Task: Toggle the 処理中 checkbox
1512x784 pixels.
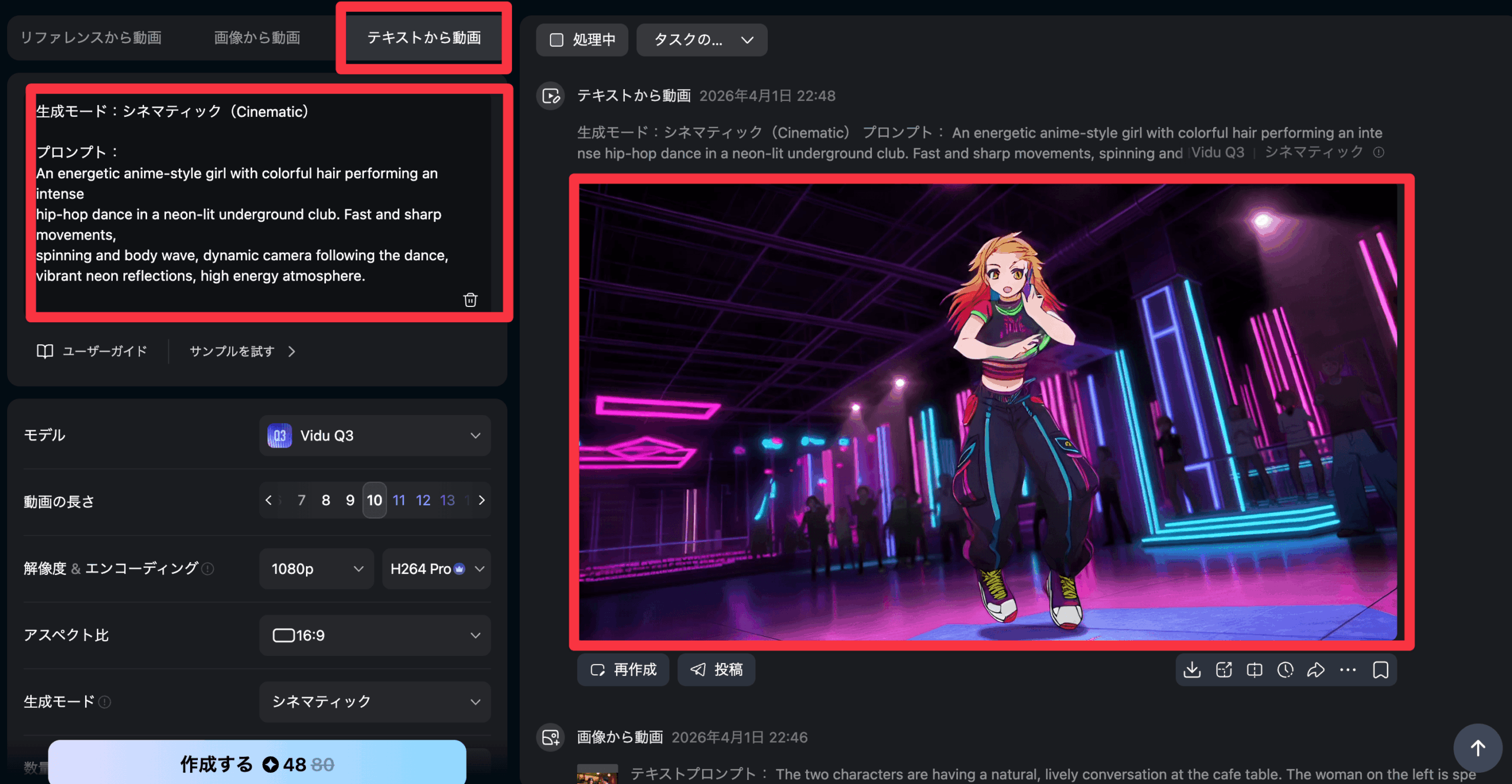Action: 556,40
